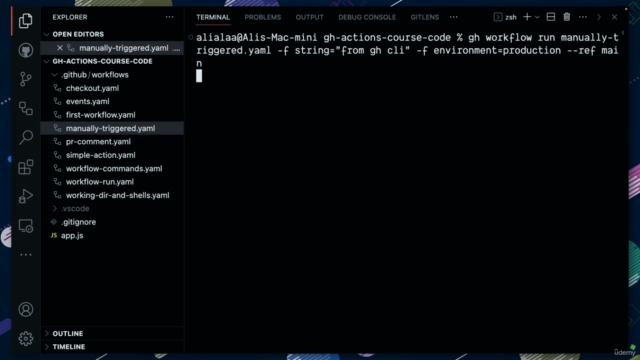The width and height of the screenshot is (640, 360).
Task: Open working-dir-and-shells.yaml file
Action: (x=118, y=195)
